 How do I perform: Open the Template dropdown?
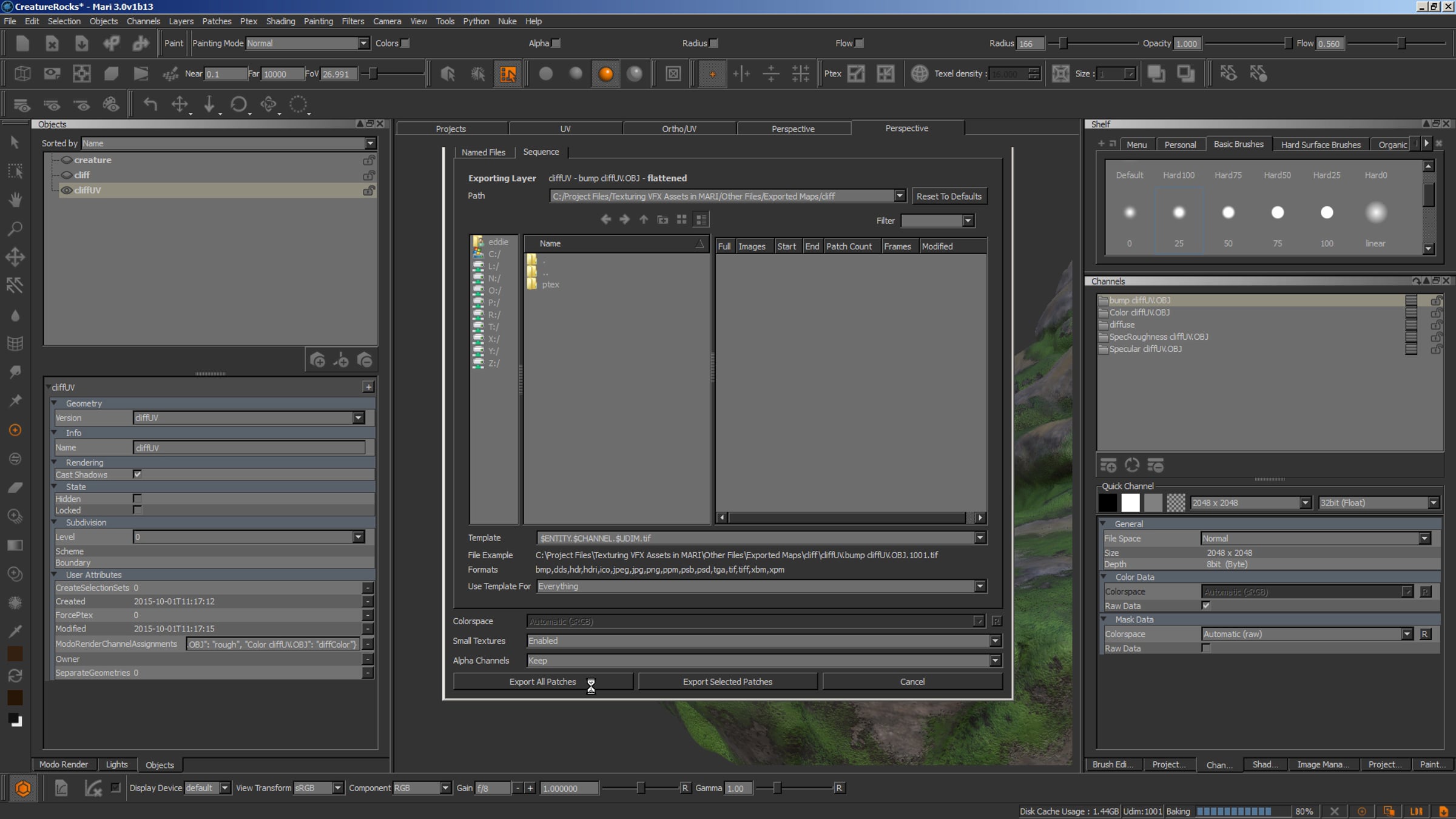980,538
